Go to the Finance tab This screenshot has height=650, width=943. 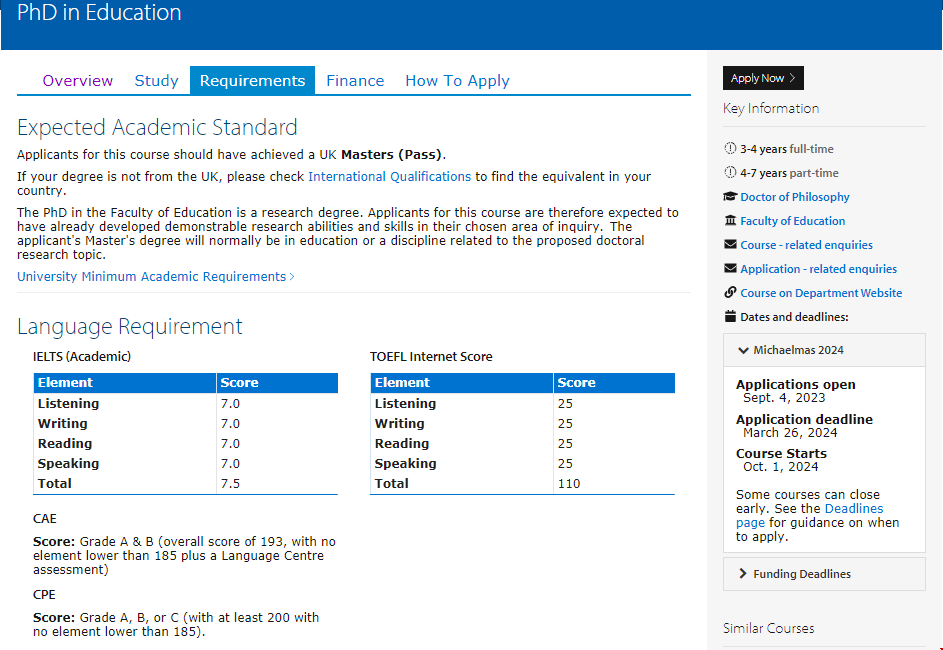[x=355, y=81]
